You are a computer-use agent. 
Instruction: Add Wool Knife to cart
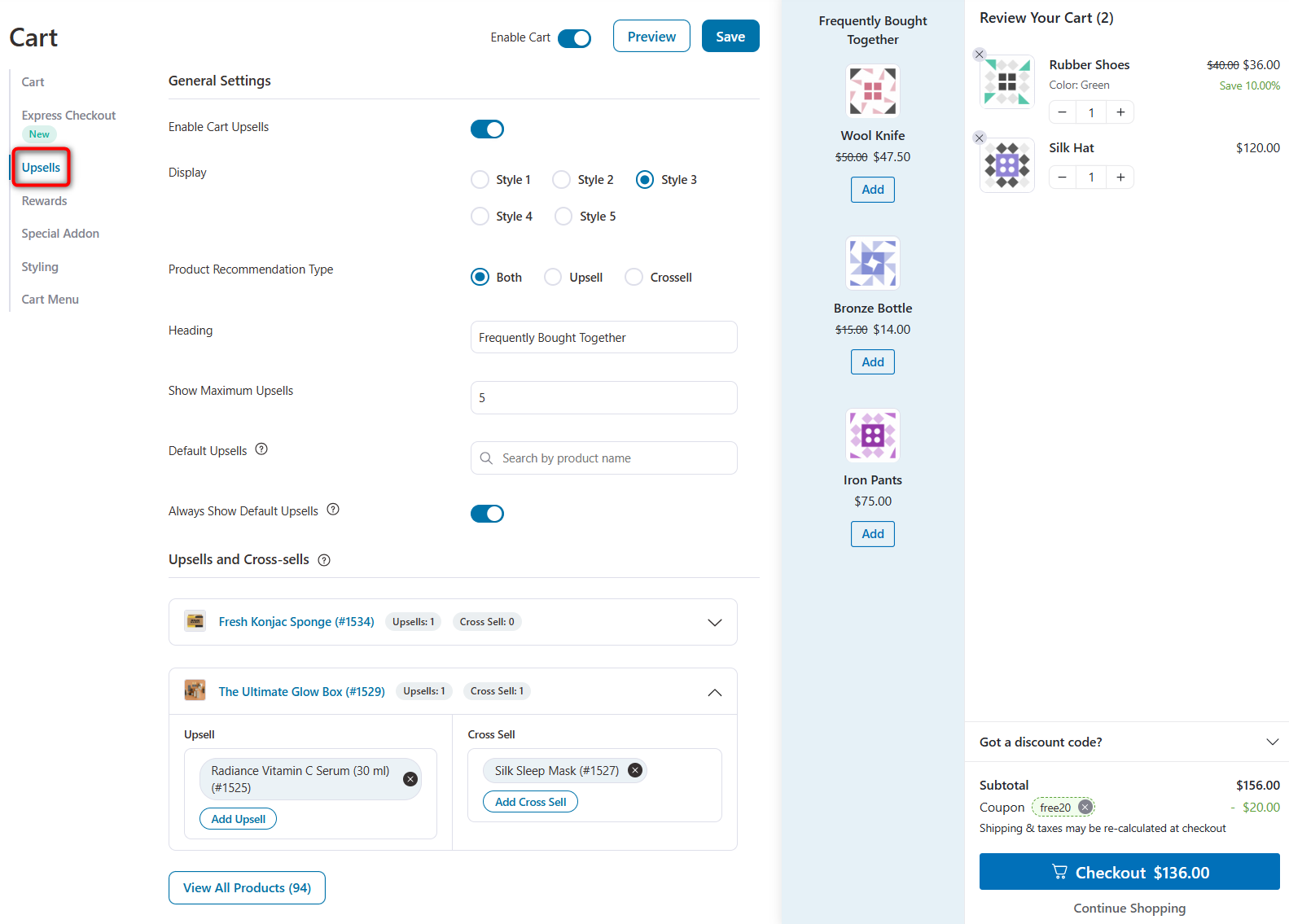873,190
